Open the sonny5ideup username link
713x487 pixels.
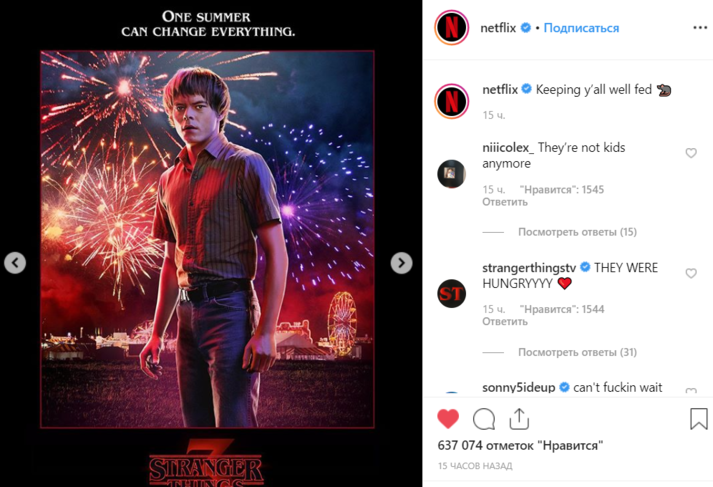(x=519, y=388)
